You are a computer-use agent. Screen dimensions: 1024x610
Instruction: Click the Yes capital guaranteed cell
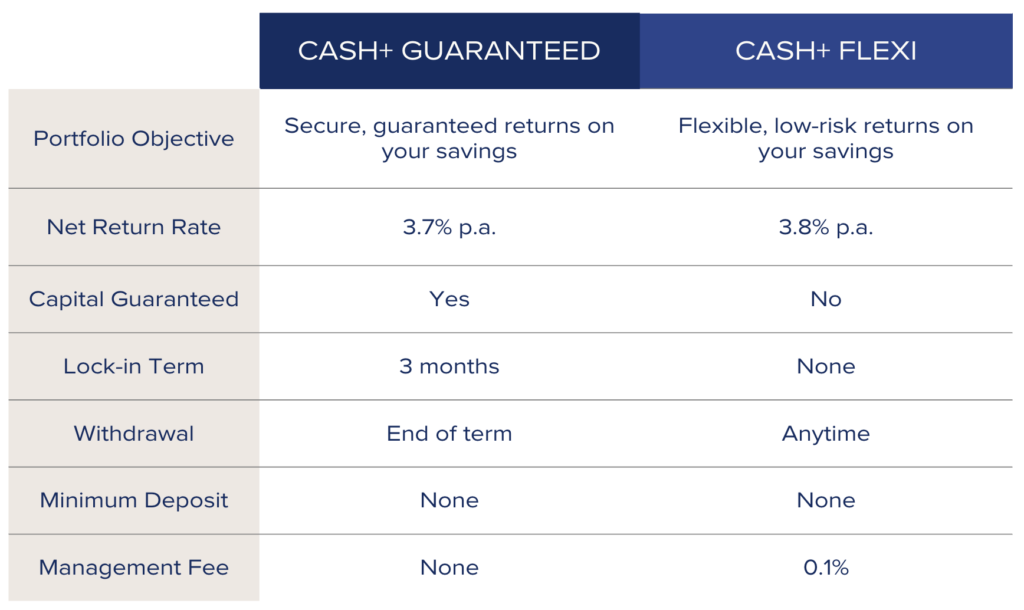pos(449,298)
